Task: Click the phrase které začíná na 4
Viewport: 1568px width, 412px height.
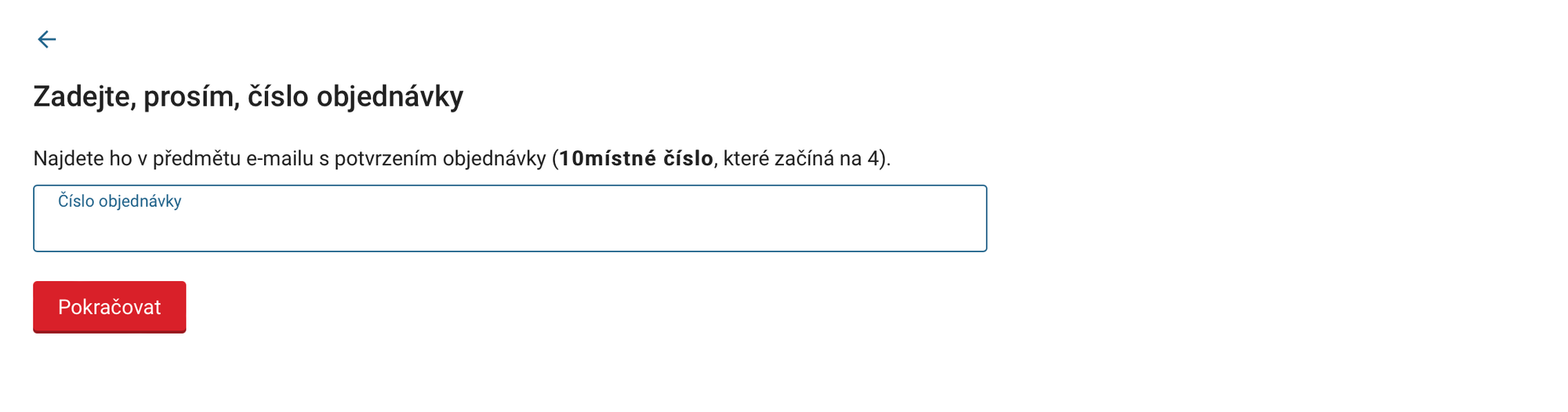Action: [803, 159]
